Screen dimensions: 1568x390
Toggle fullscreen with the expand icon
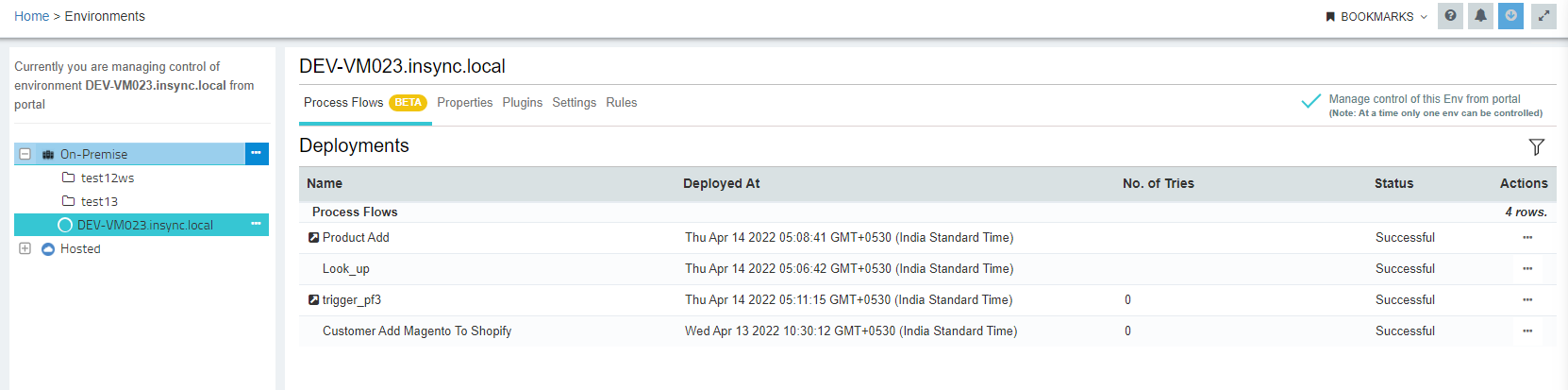pos(1543,16)
